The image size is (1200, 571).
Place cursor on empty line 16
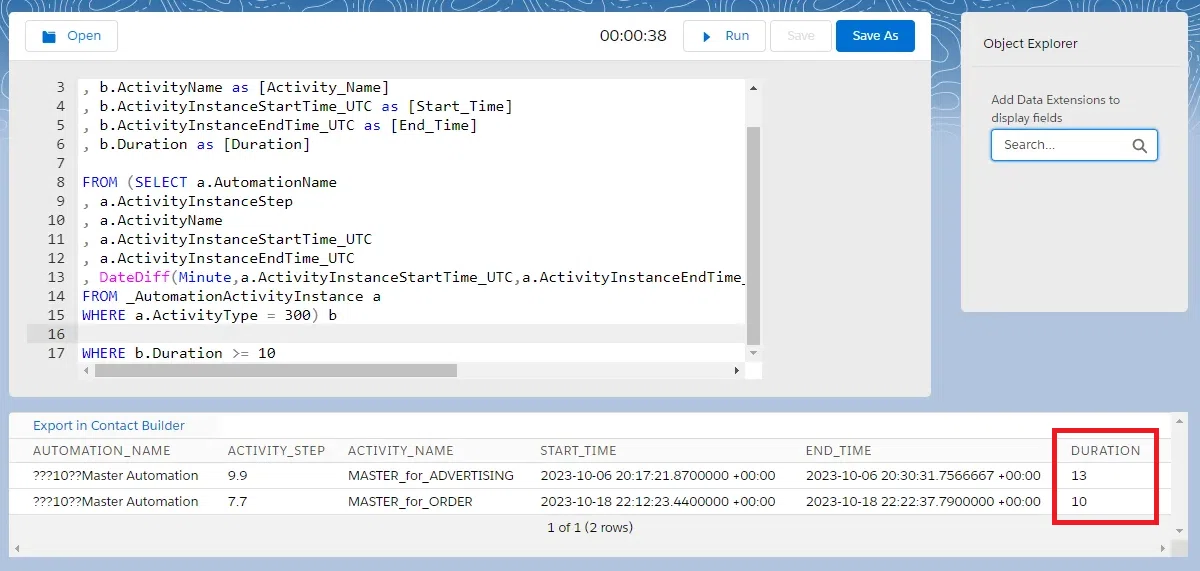[x=413, y=334]
